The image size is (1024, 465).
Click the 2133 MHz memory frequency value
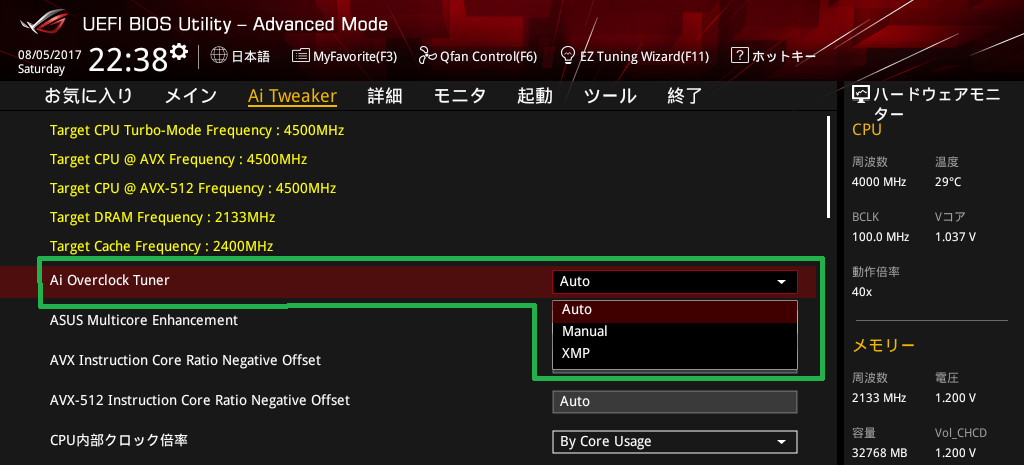[878, 398]
